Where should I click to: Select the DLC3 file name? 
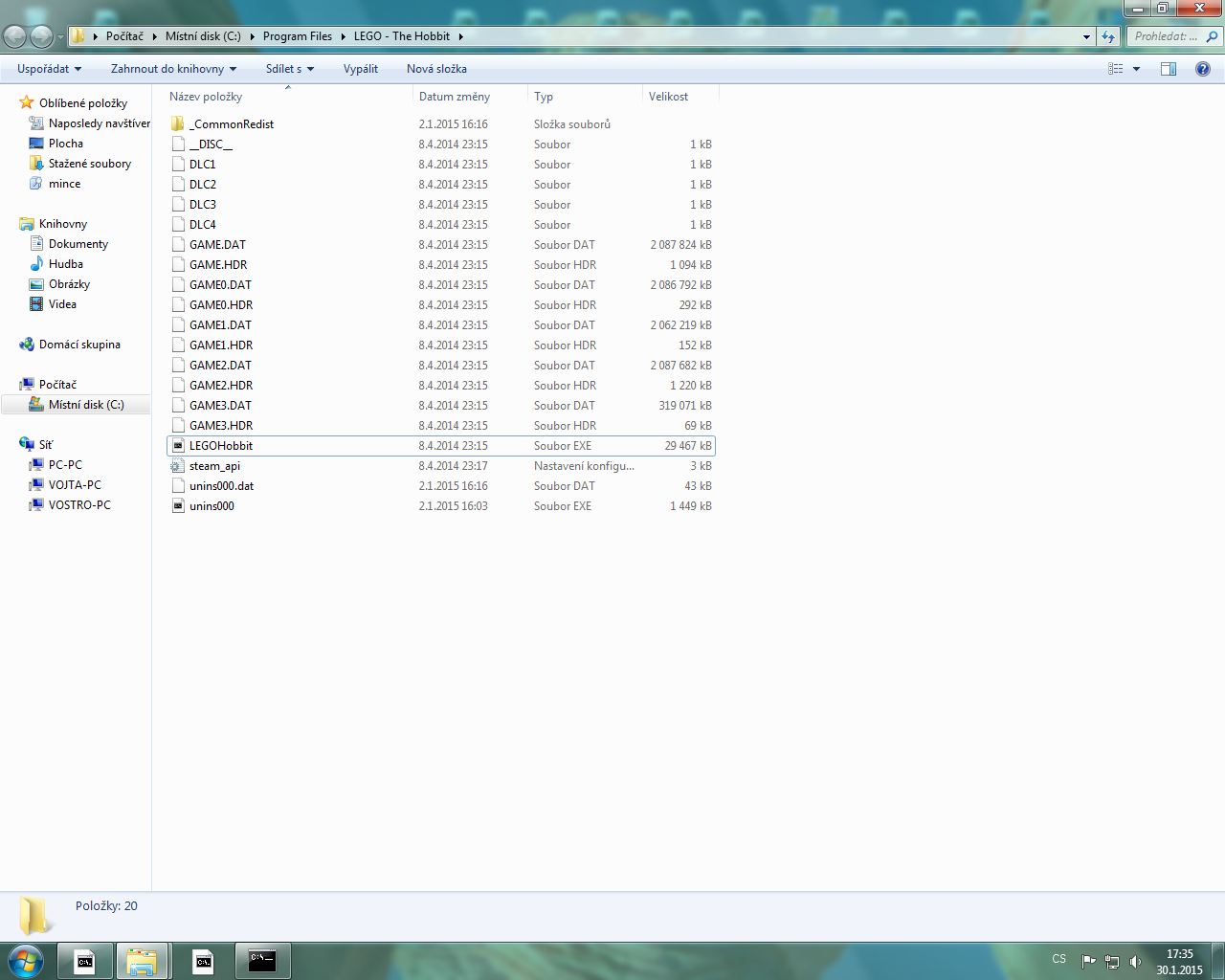[x=203, y=205]
